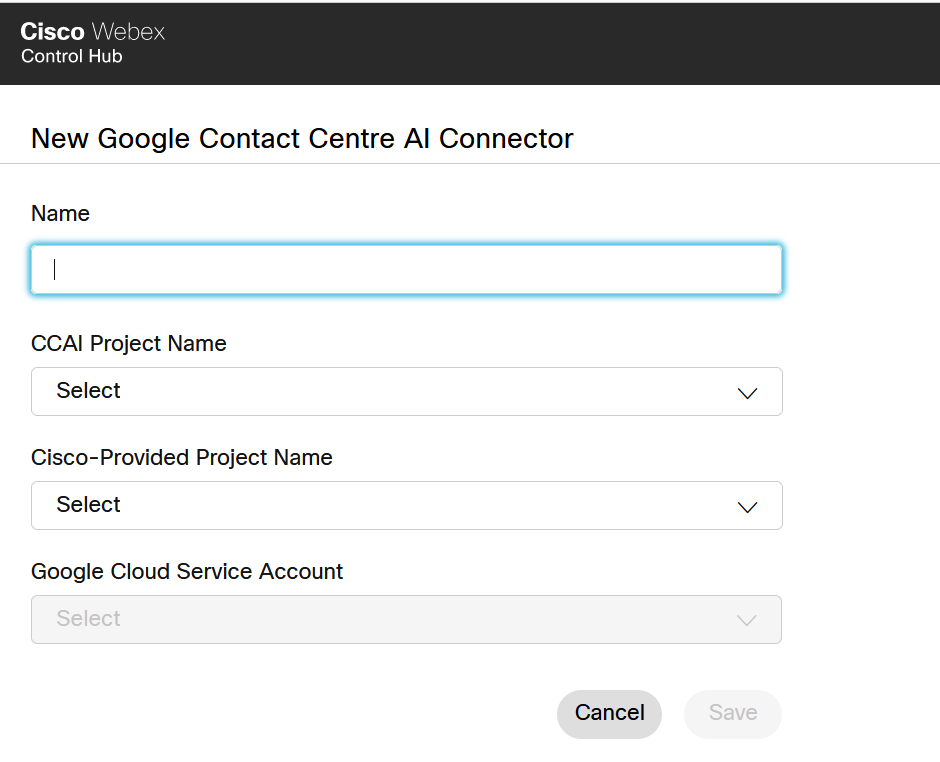Screen dimensions: 940x762
Task: Click the Cisco-Provided Project Name label
Action: pyautogui.click(x=182, y=457)
